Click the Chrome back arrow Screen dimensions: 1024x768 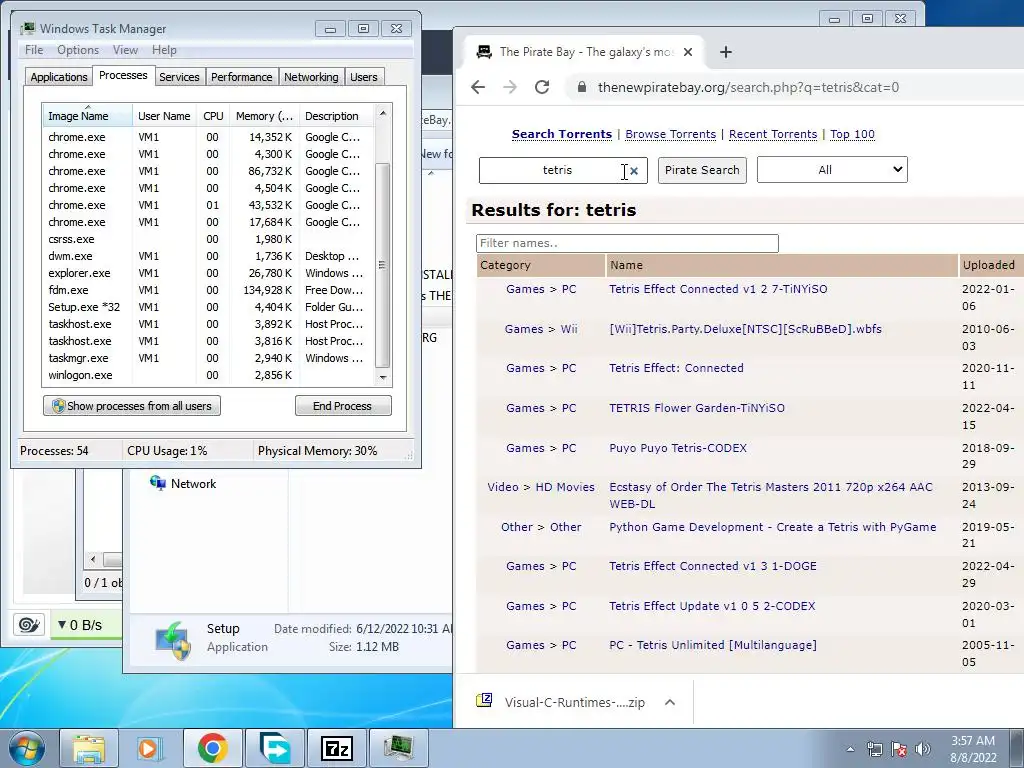tap(478, 87)
